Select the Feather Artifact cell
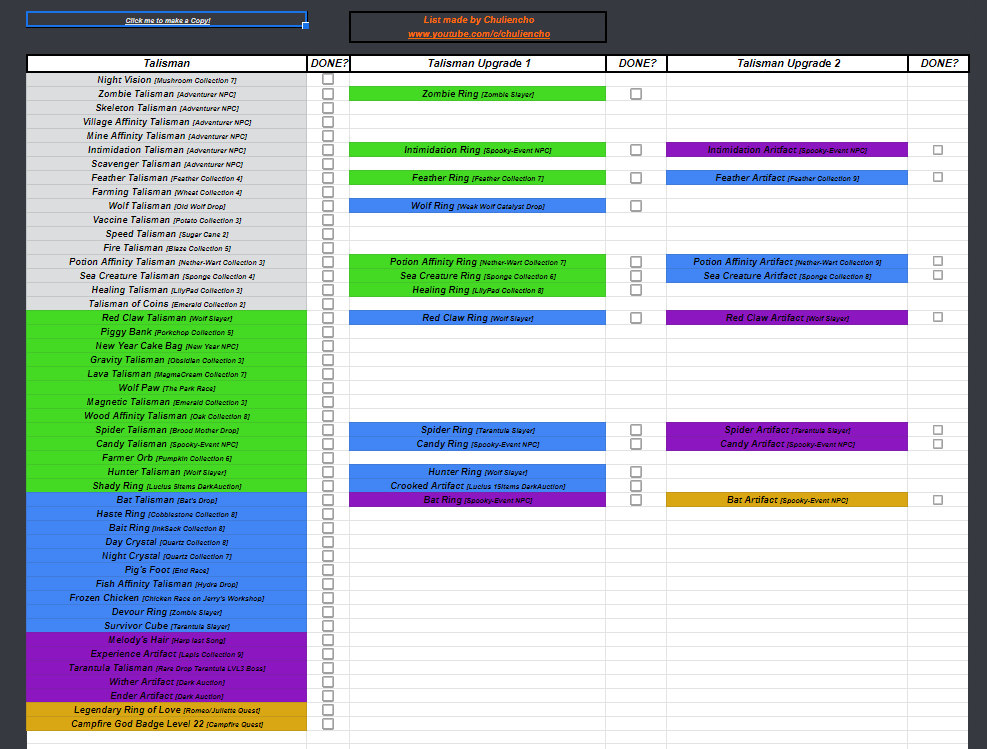 pyautogui.click(x=787, y=178)
